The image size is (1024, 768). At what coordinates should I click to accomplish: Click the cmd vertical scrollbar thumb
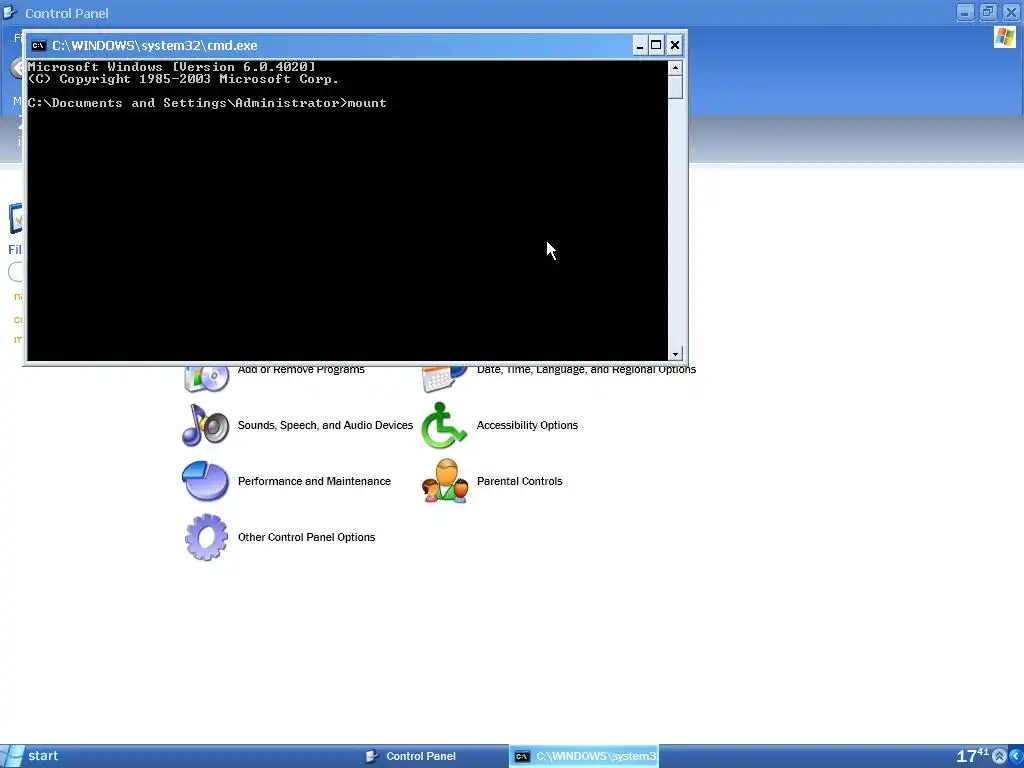(675, 87)
